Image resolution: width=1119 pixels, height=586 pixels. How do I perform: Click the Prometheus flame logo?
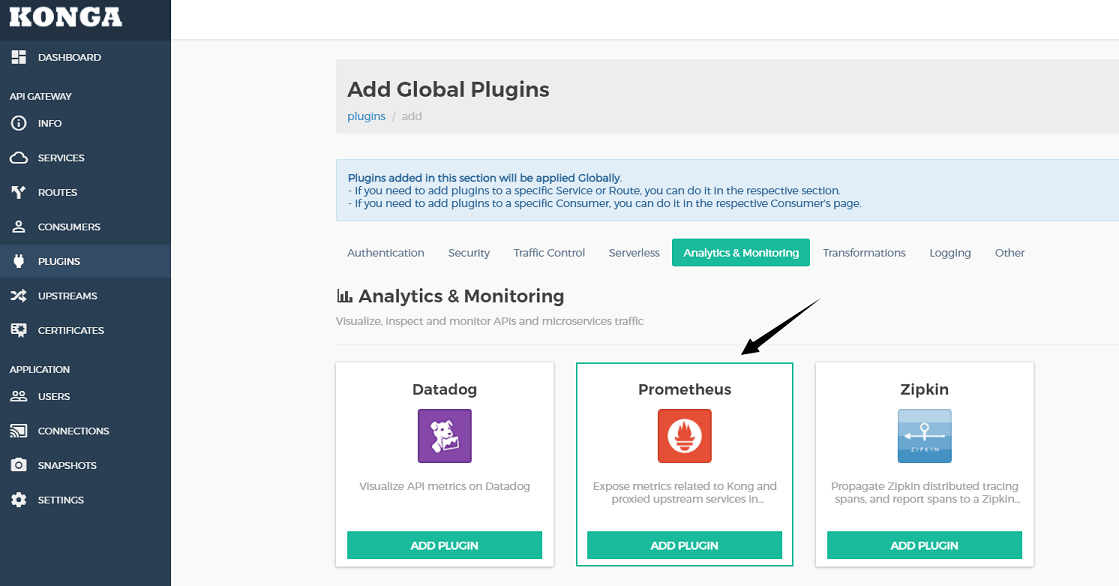click(684, 436)
